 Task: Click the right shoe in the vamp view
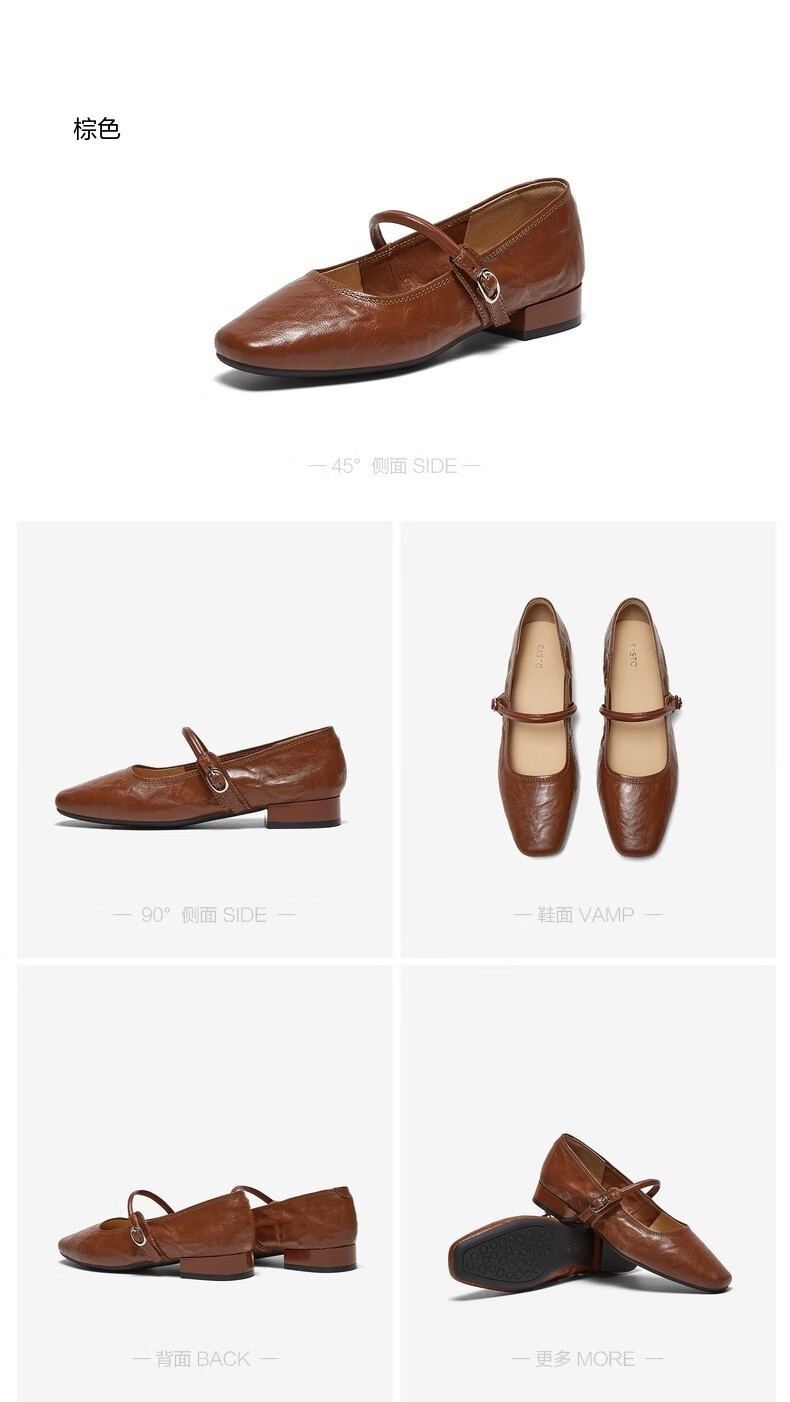click(640, 727)
